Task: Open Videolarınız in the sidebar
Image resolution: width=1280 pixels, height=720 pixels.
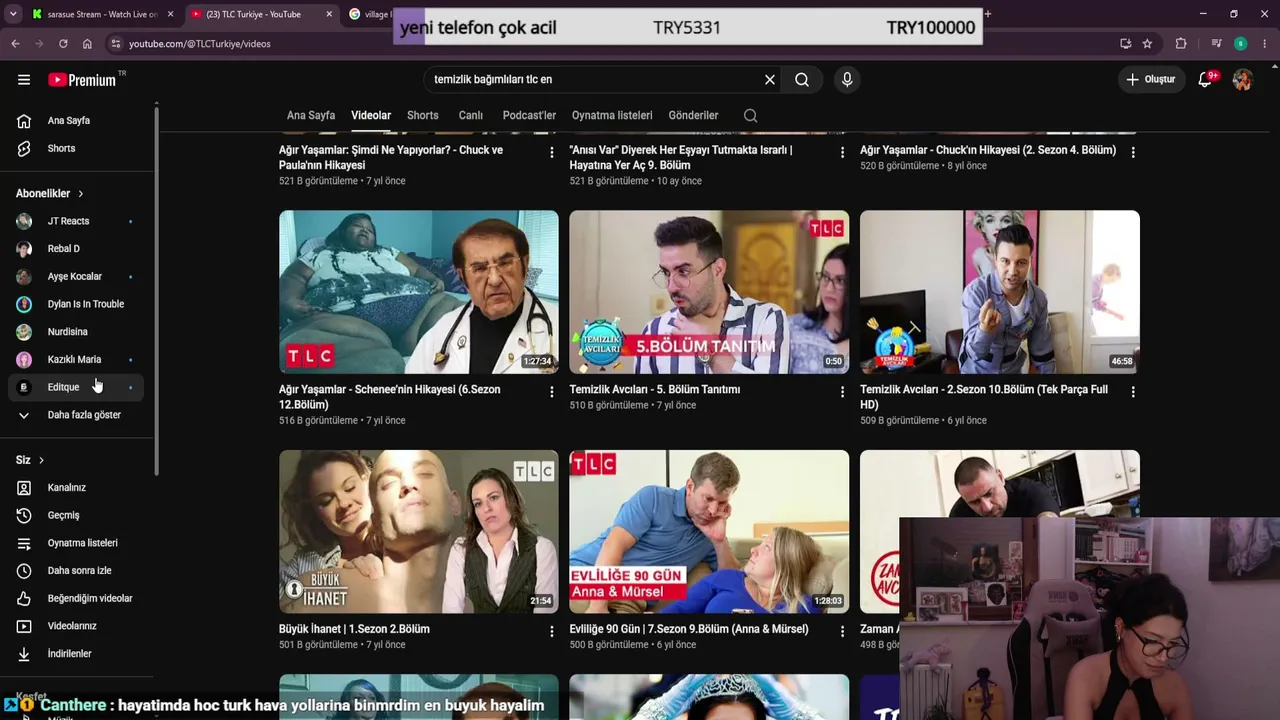Action: coord(78,626)
